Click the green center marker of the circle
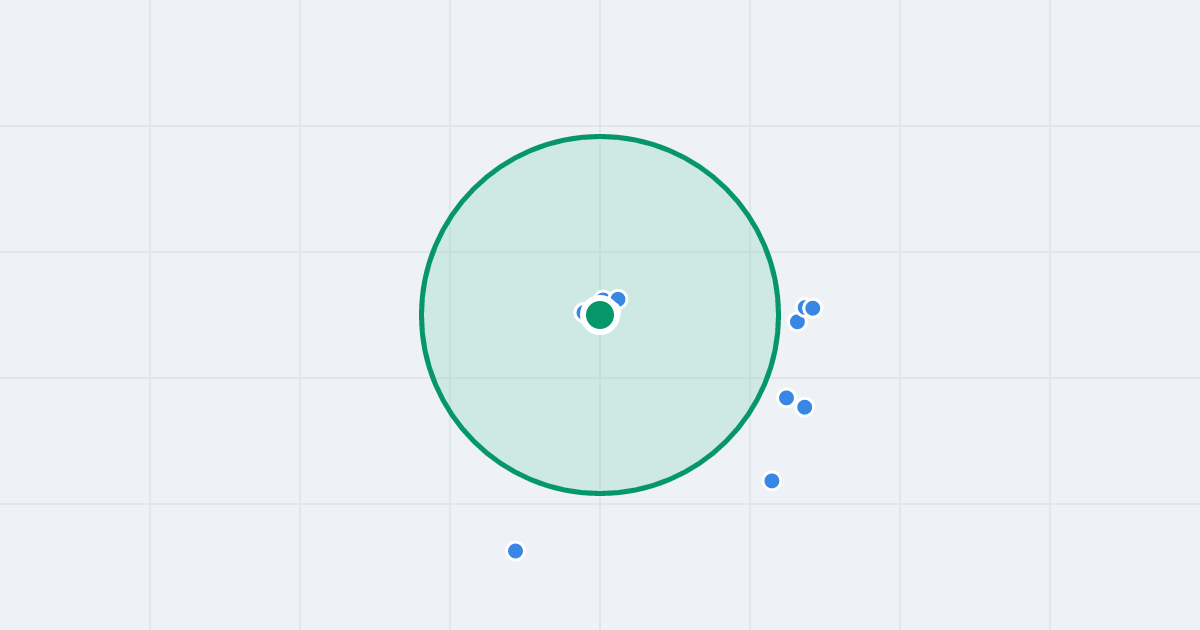The width and height of the screenshot is (1200, 630). point(600,315)
